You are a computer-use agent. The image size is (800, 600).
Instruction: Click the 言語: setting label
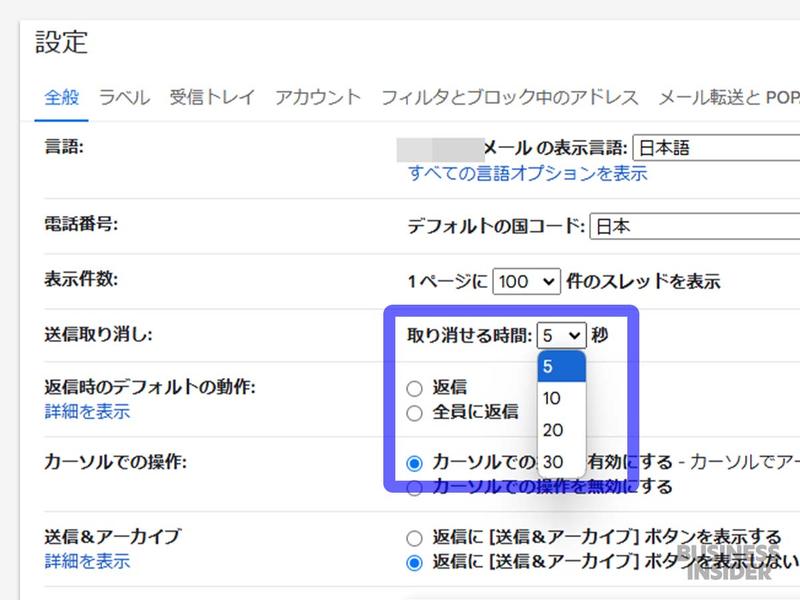(64, 147)
